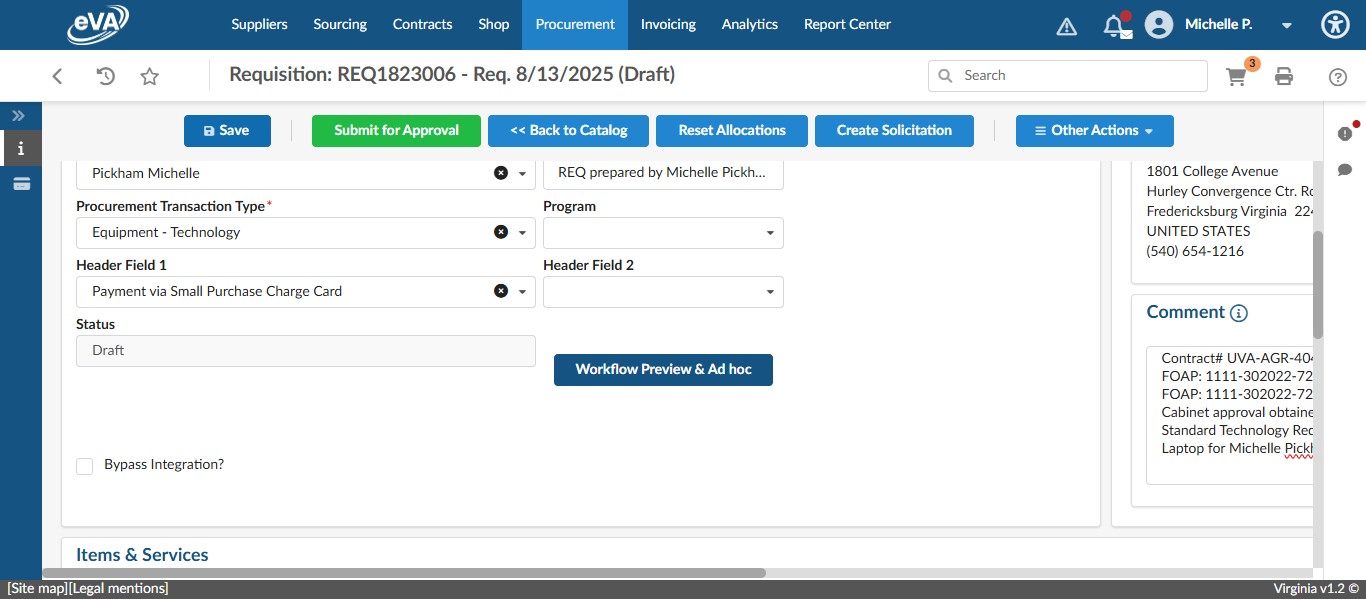View history using the clock icon
The width and height of the screenshot is (1366, 599).
(104, 75)
